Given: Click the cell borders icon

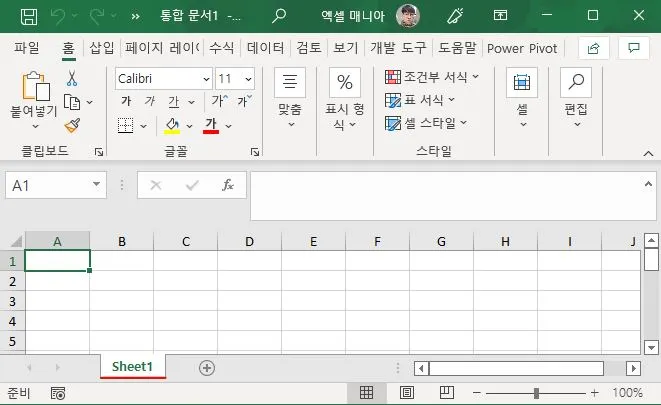Looking at the screenshot, I should coord(126,126).
